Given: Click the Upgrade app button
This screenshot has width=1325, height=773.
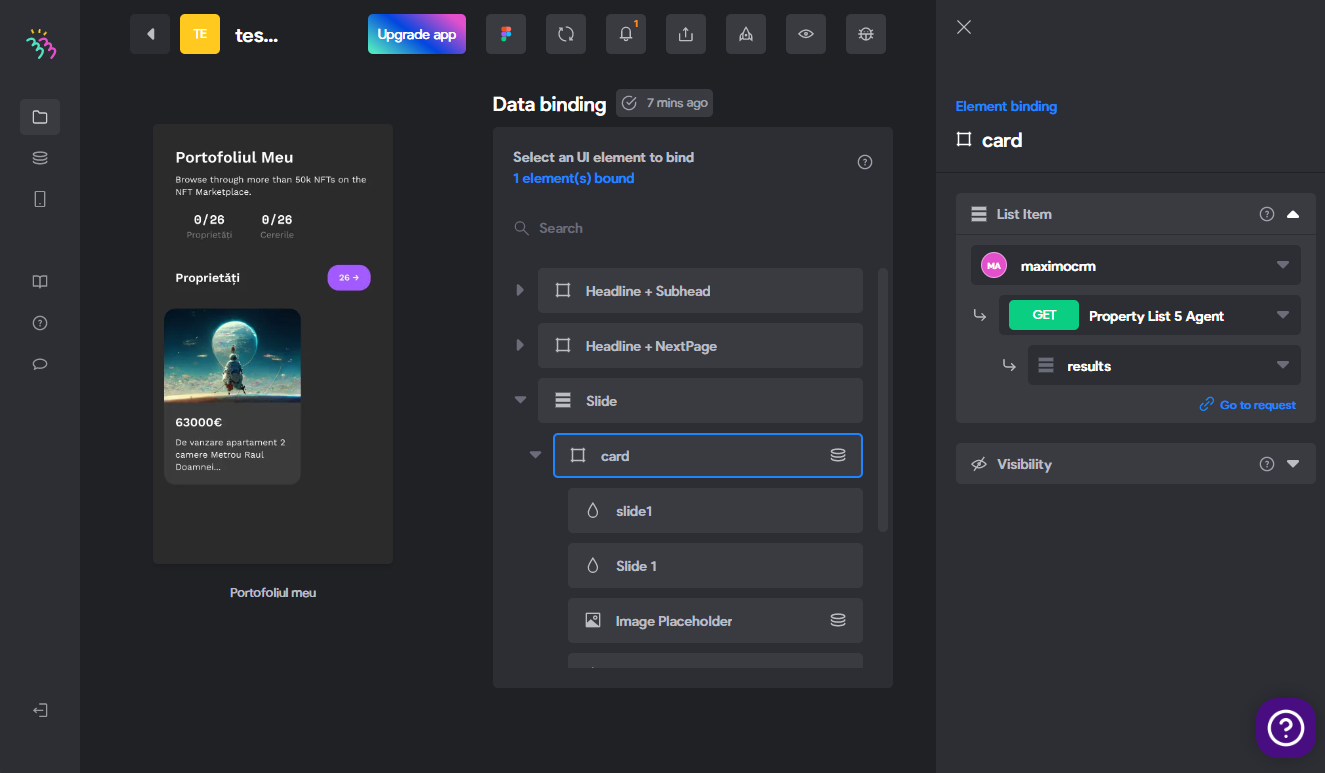Looking at the screenshot, I should pyautogui.click(x=417, y=34).
